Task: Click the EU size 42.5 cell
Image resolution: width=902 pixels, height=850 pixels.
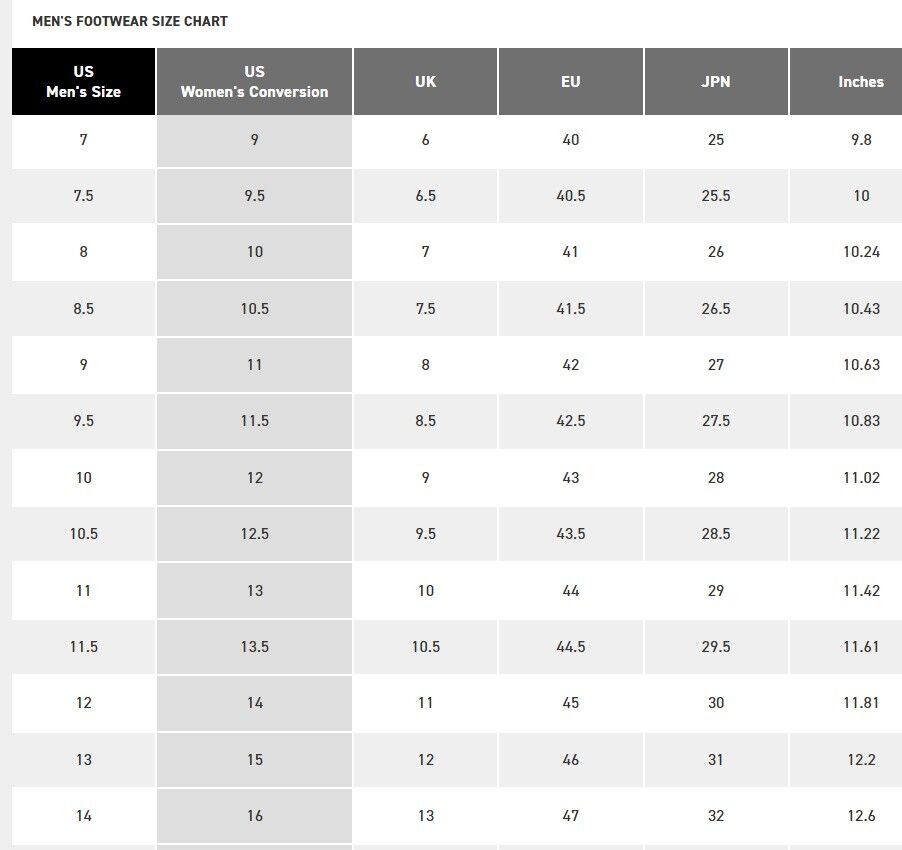Action: [x=570, y=421]
